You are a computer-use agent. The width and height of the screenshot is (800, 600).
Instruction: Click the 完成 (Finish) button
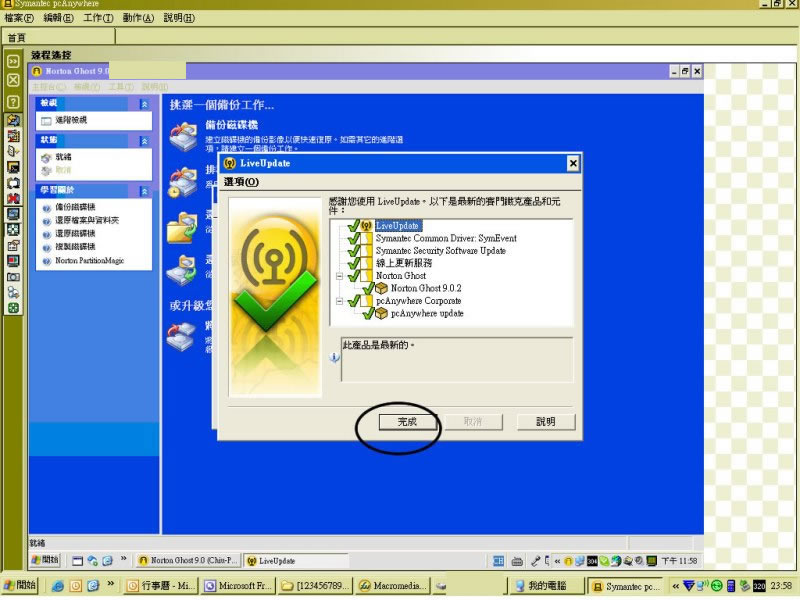click(406, 422)
